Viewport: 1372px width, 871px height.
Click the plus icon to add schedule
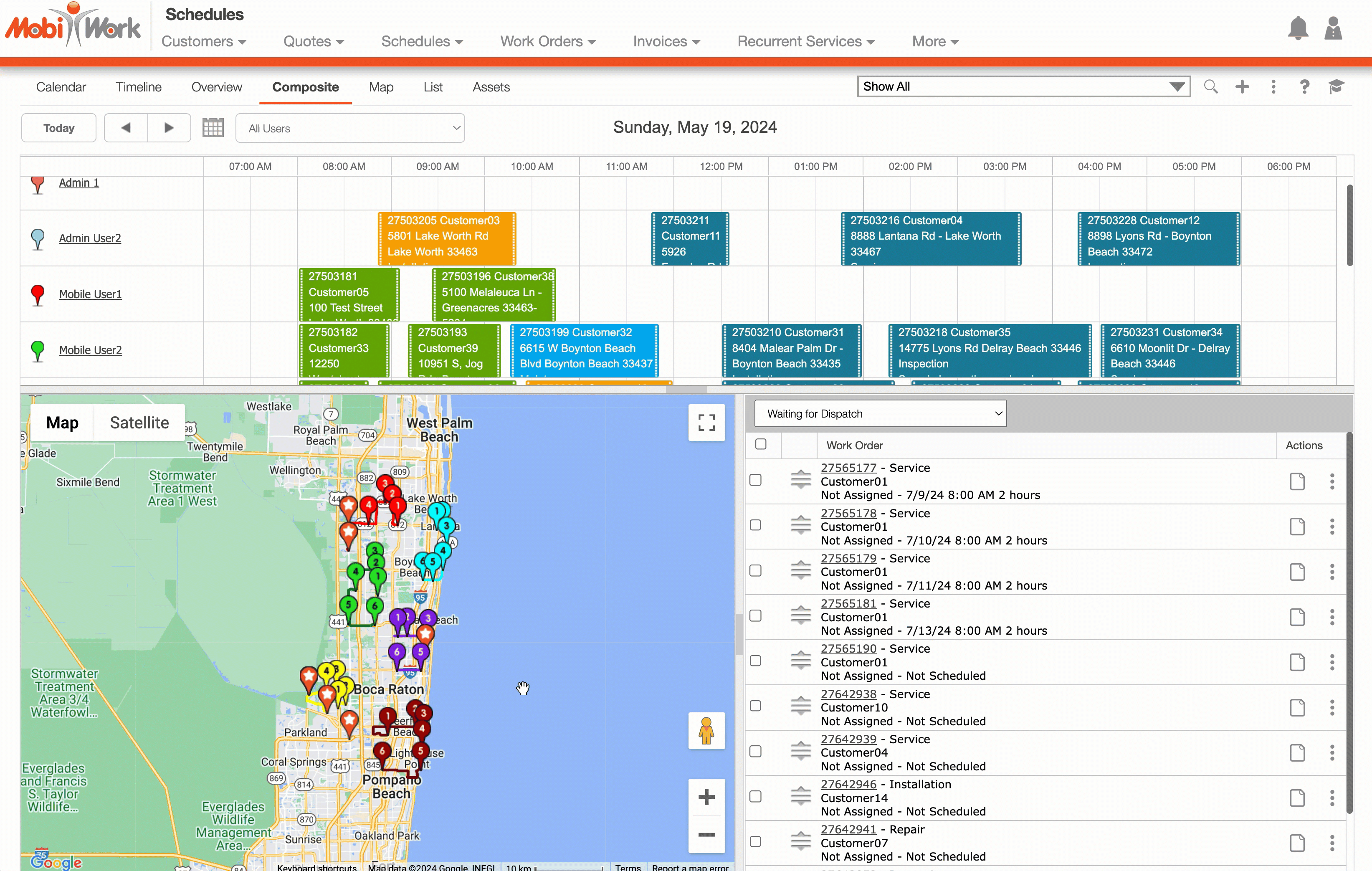point(1242,86)
